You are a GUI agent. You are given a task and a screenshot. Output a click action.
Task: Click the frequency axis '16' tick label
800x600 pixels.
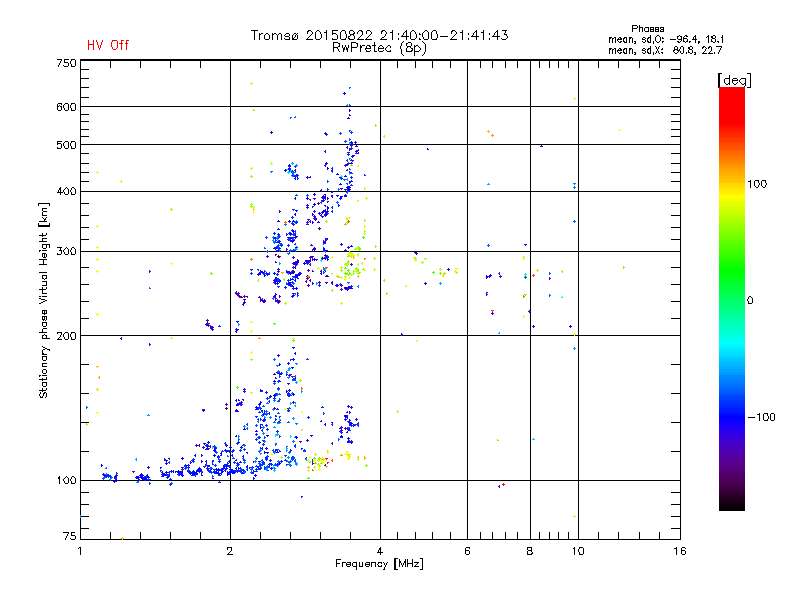coord(680,551)
